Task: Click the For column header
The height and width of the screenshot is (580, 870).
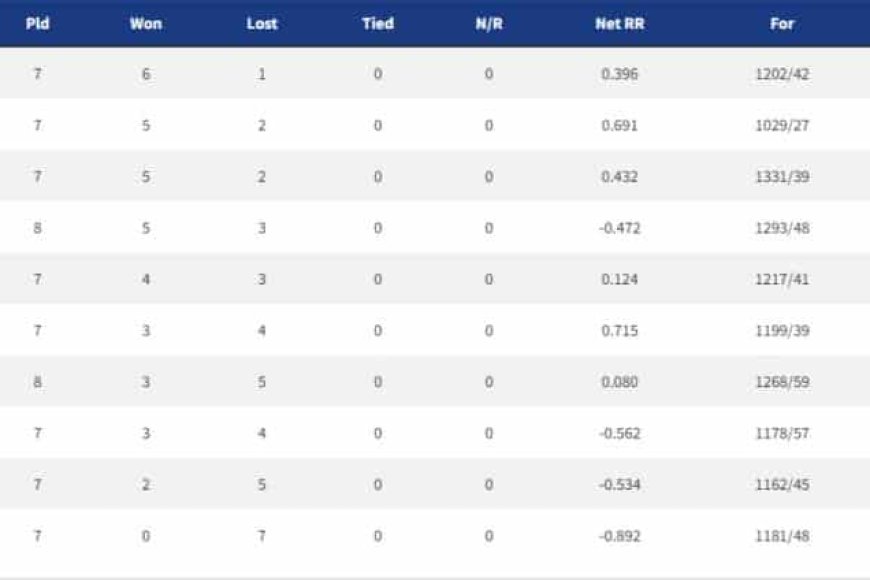Action: click(x=782, y=24)
